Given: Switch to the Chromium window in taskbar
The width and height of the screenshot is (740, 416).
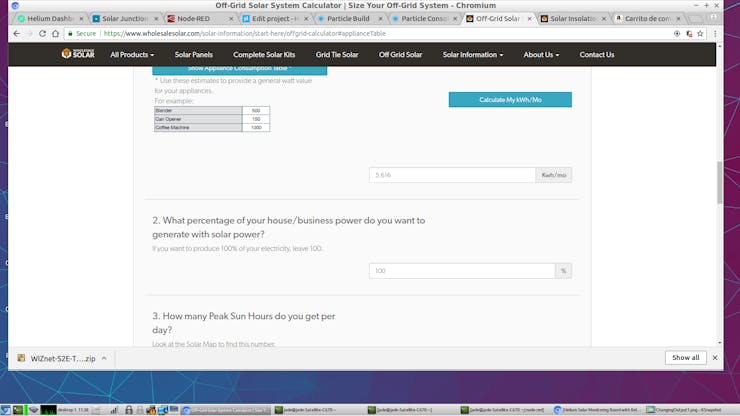Looking at the screenshot, I should 226,410.
